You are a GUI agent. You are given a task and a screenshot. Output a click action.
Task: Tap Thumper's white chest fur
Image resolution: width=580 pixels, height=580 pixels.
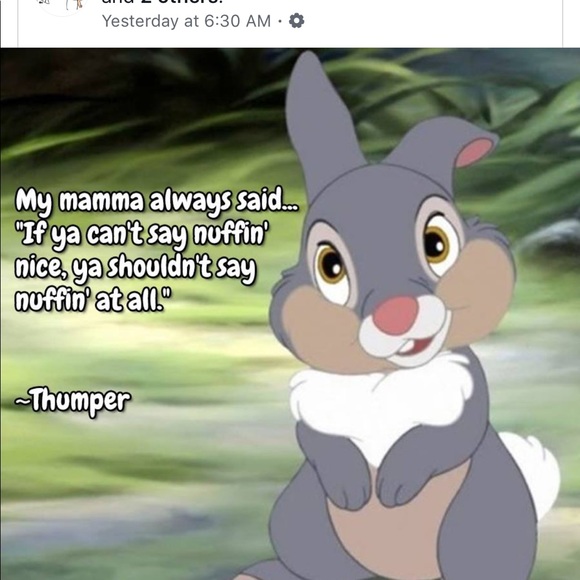[x=379, y=401]
